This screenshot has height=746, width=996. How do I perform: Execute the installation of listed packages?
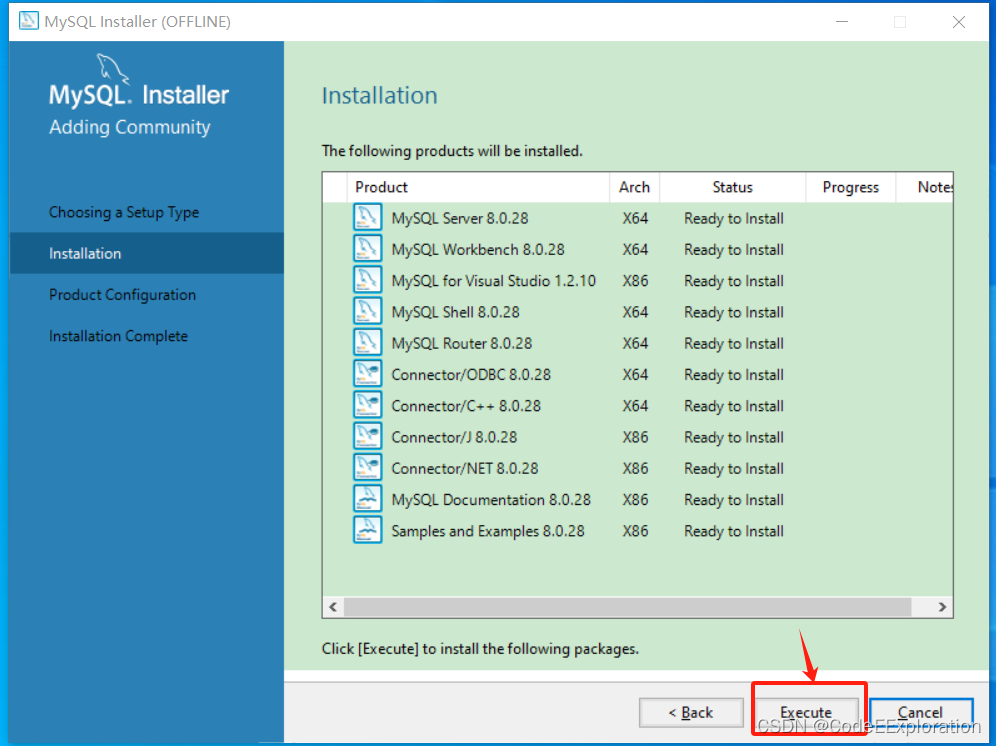806,712
